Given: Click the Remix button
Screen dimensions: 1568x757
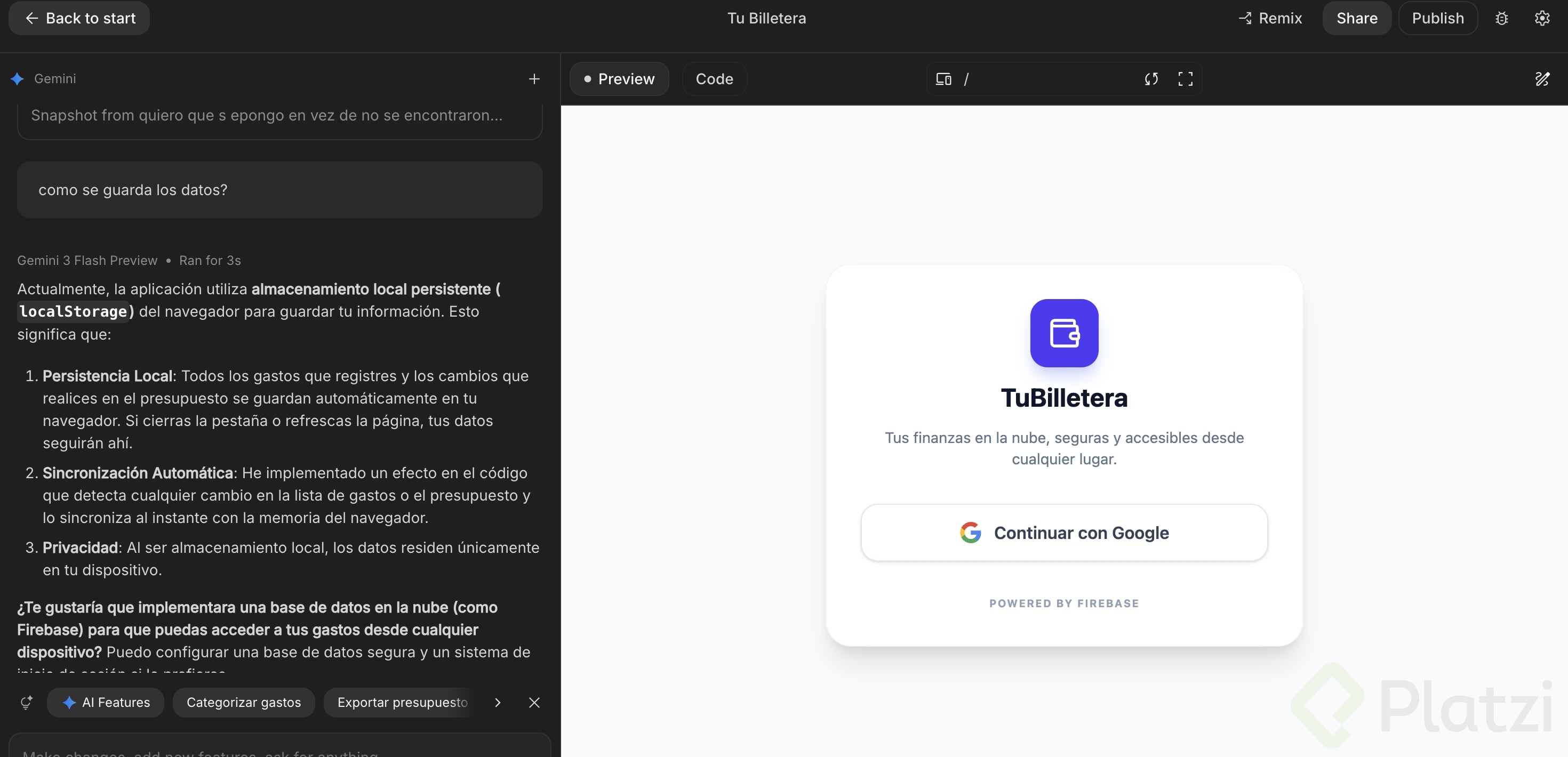Looking at the screenshot, I should coord(1270,18).
